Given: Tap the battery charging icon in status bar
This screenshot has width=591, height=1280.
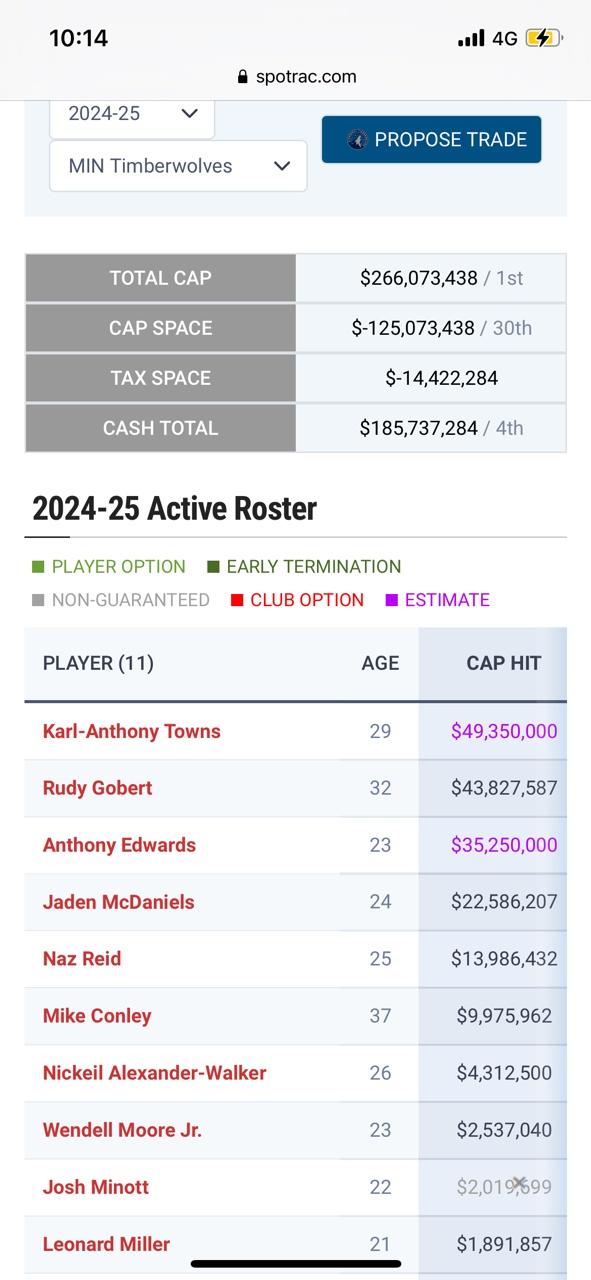Looking at the screenshot, I should pos(544,38).
